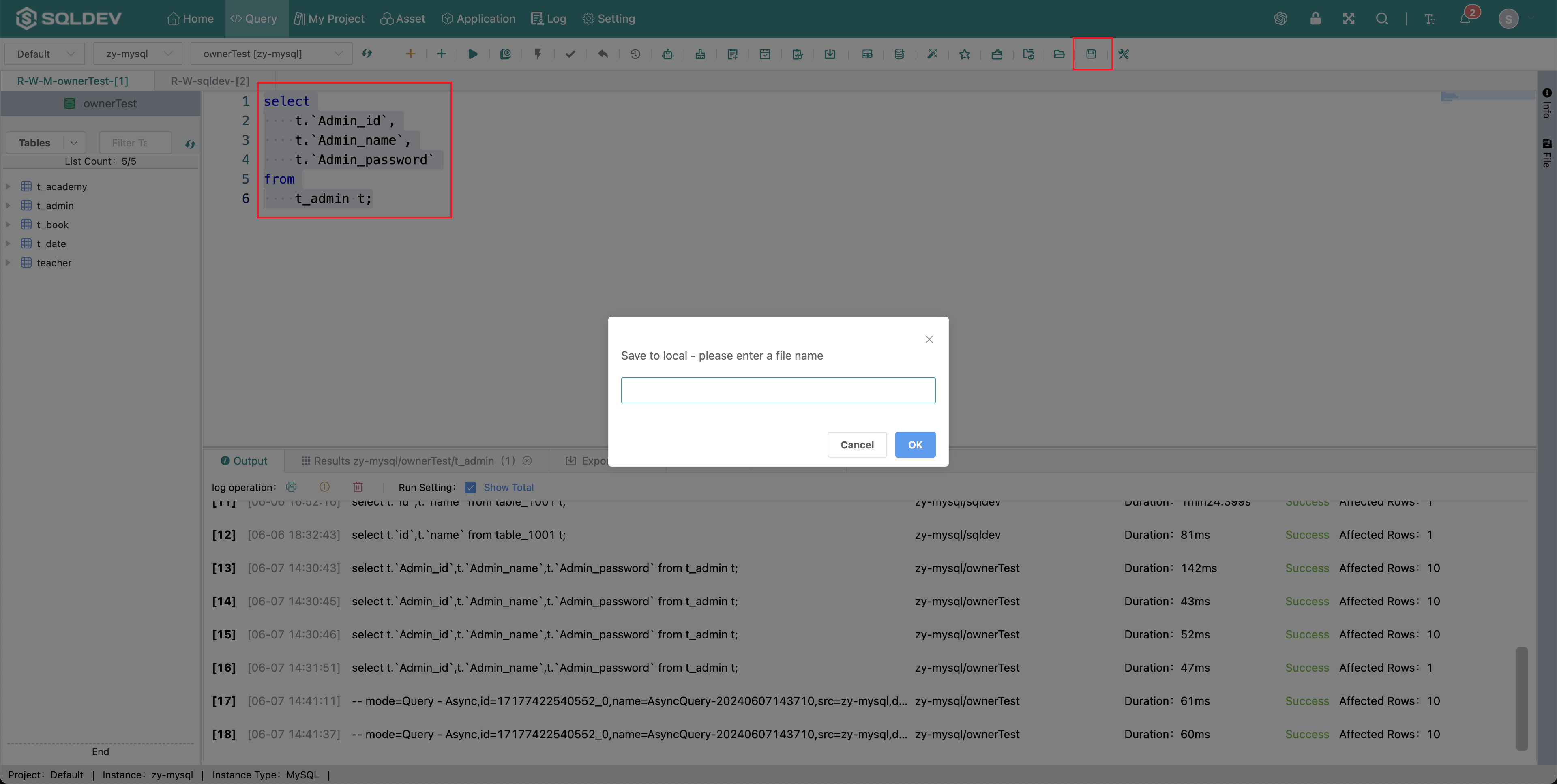Open the My Project menu

329,19
